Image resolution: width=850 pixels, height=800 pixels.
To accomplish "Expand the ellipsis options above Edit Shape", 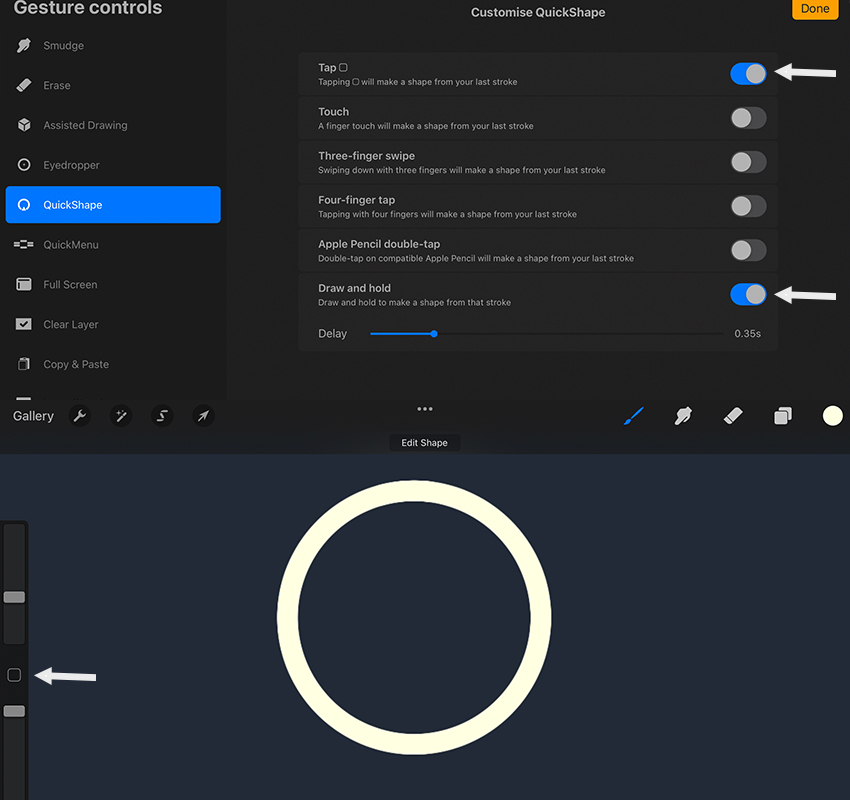I will (424, 408).
